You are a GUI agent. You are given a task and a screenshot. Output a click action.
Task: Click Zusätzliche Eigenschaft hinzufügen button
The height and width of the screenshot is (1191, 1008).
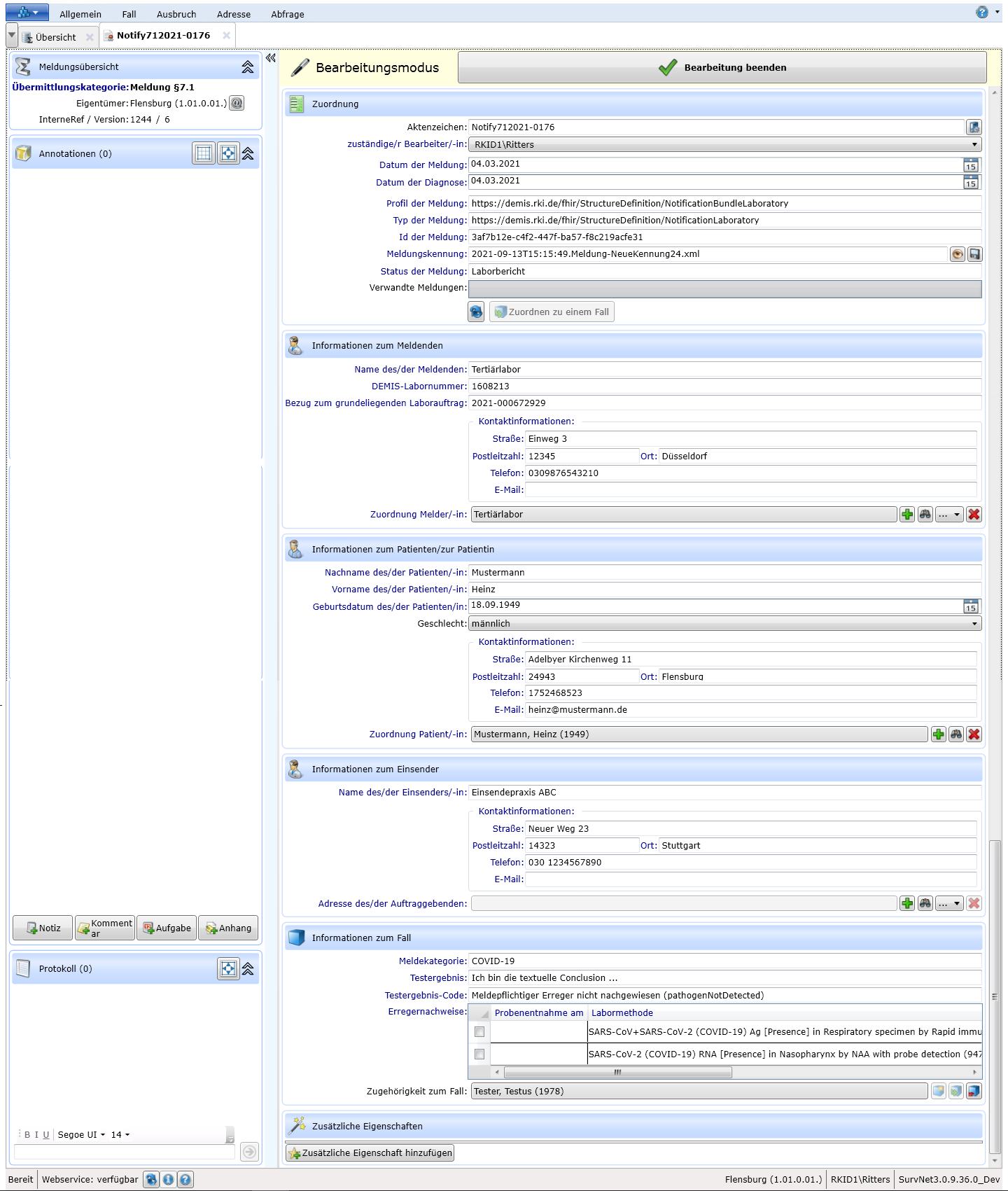click(370, 1153)
